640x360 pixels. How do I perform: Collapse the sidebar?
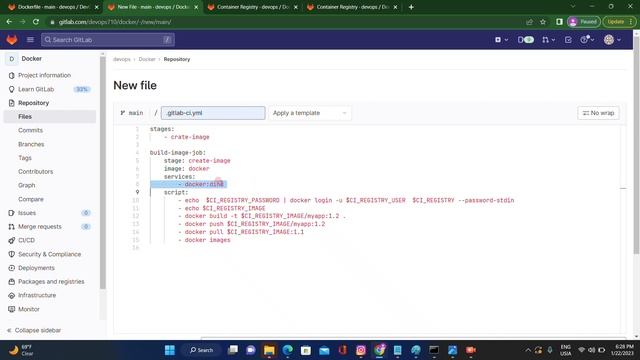pyautogui.click(x=34, y=330)
